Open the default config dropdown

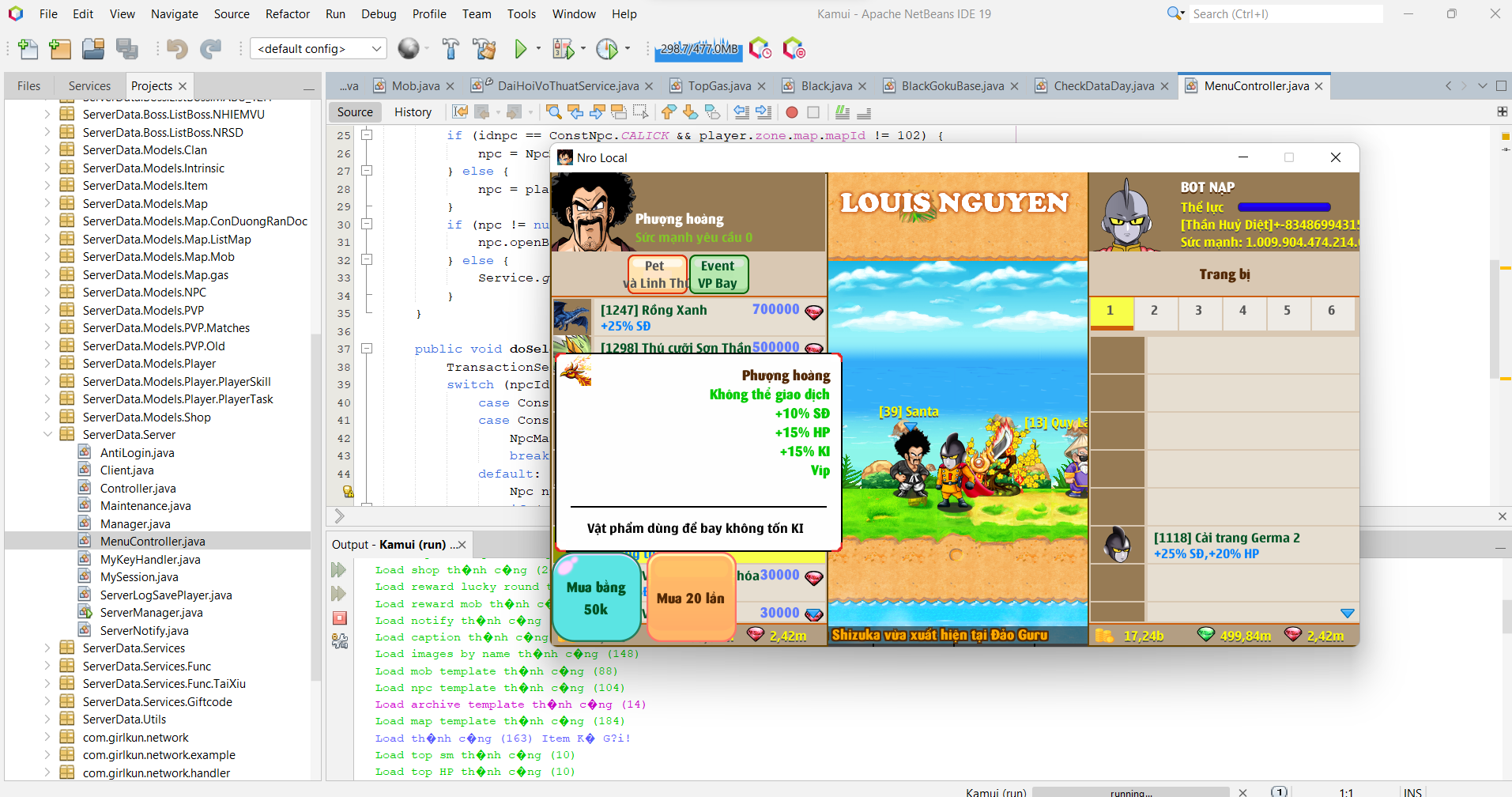tap(318, 49)
